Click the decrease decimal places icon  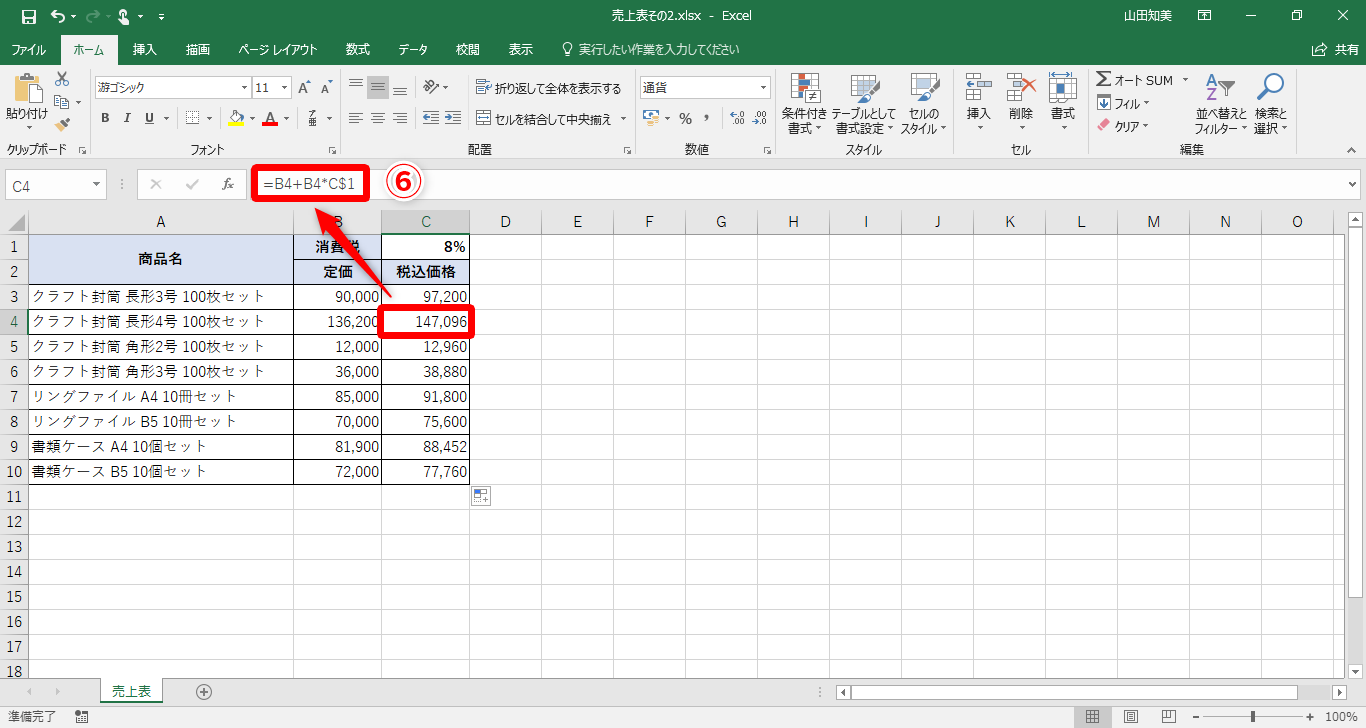pos(760,118)
